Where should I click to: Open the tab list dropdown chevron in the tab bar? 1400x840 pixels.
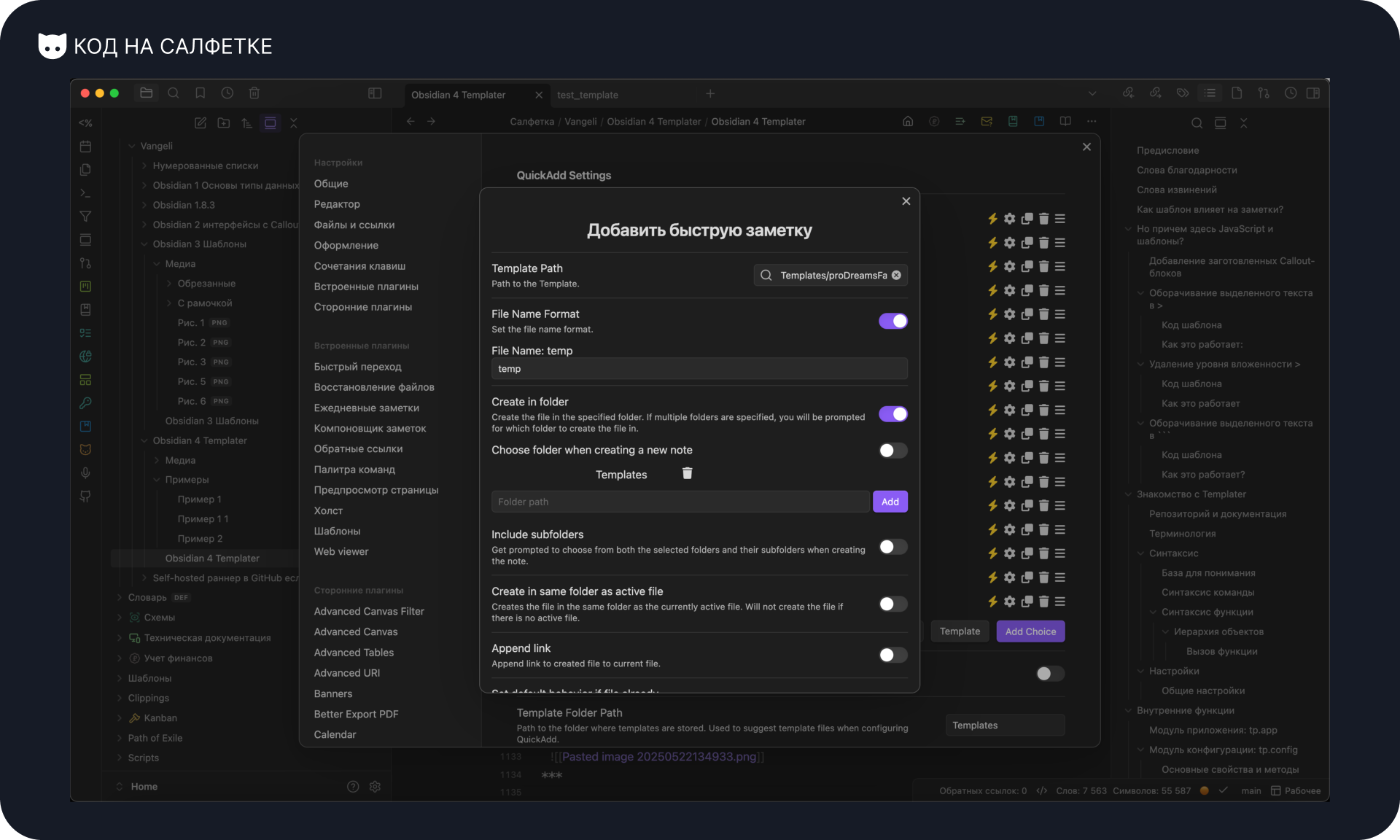(1092, 93)
